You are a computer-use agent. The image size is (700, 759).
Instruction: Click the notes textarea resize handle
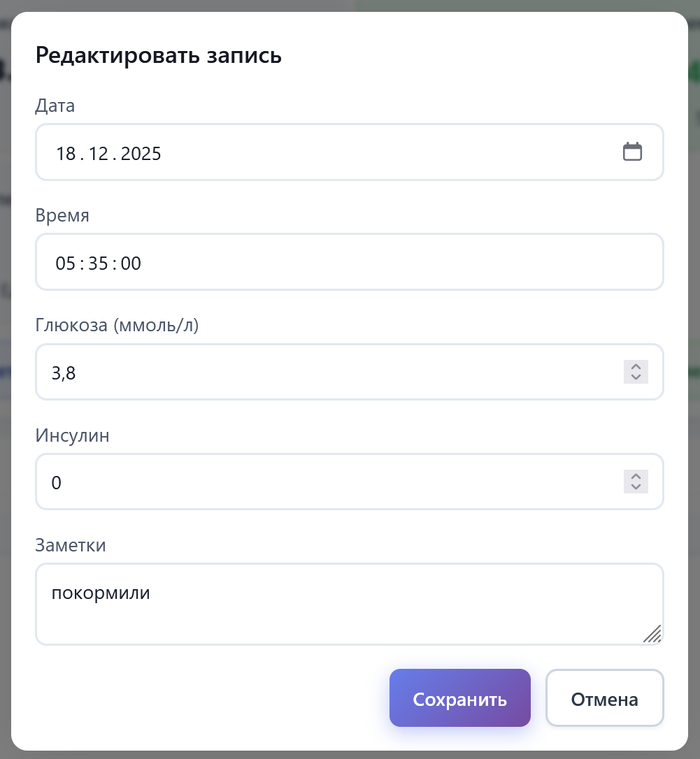[x=652, y=633]
